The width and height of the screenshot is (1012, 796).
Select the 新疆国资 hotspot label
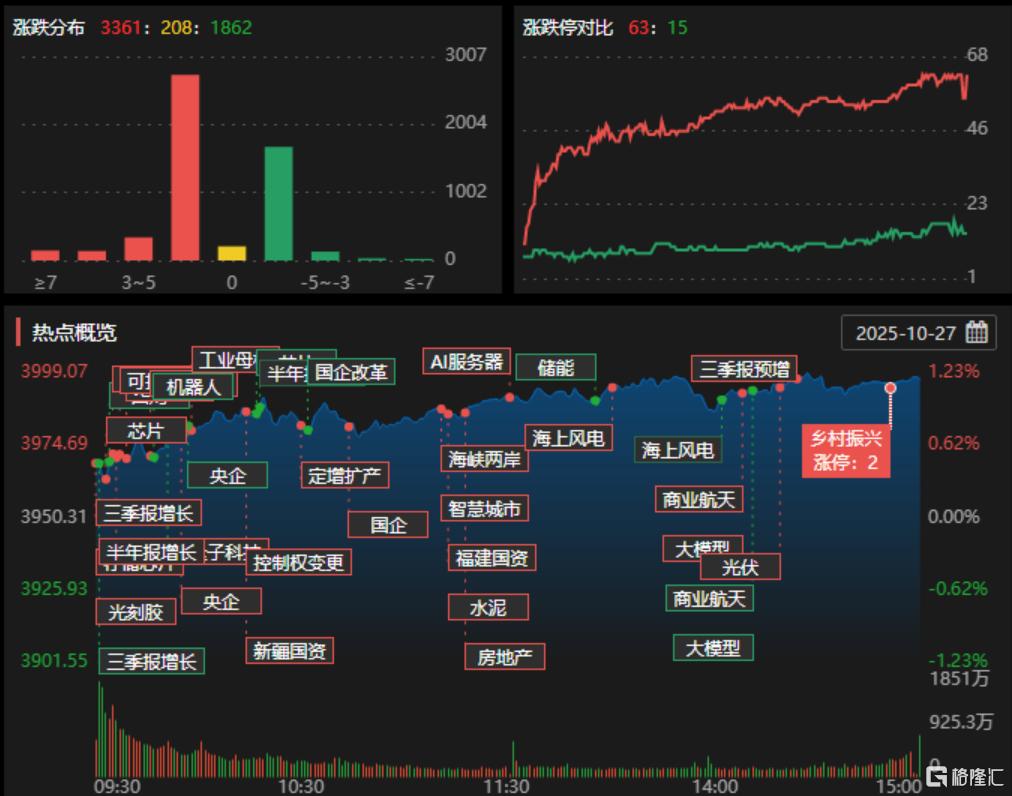[x=289, y=651]
